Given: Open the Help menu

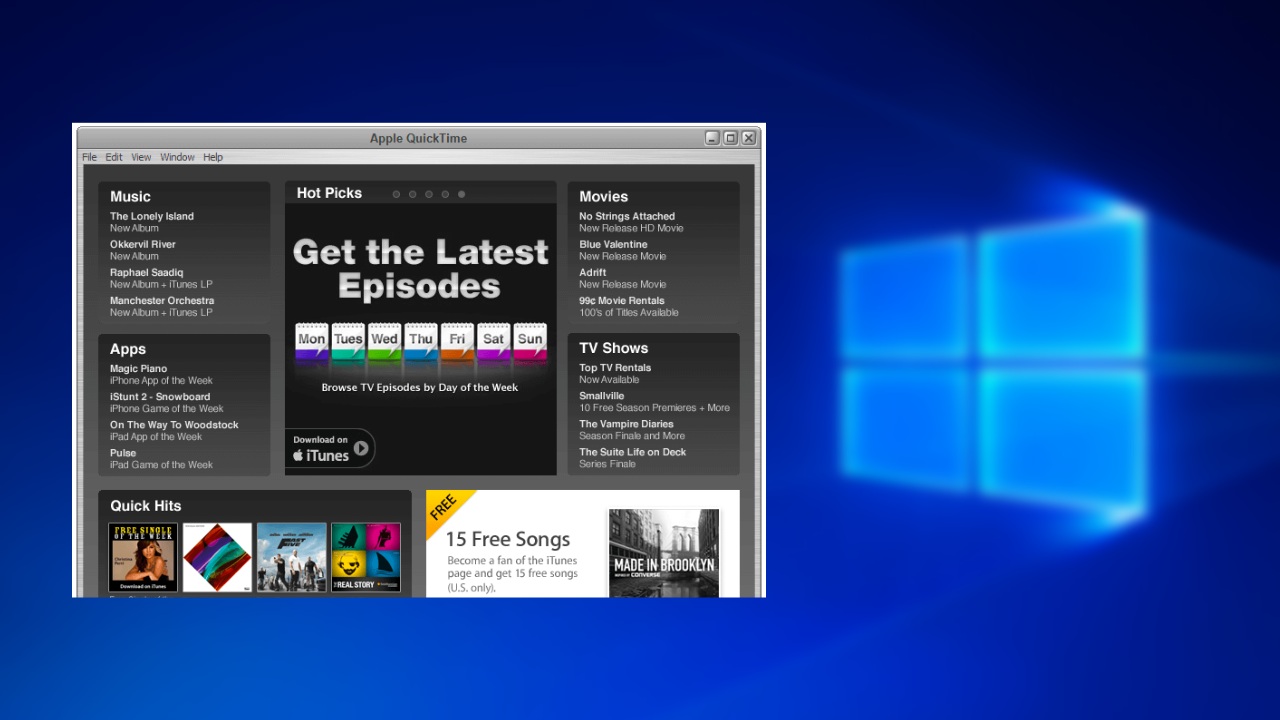Looking at the screenshot, I should 213,157.
